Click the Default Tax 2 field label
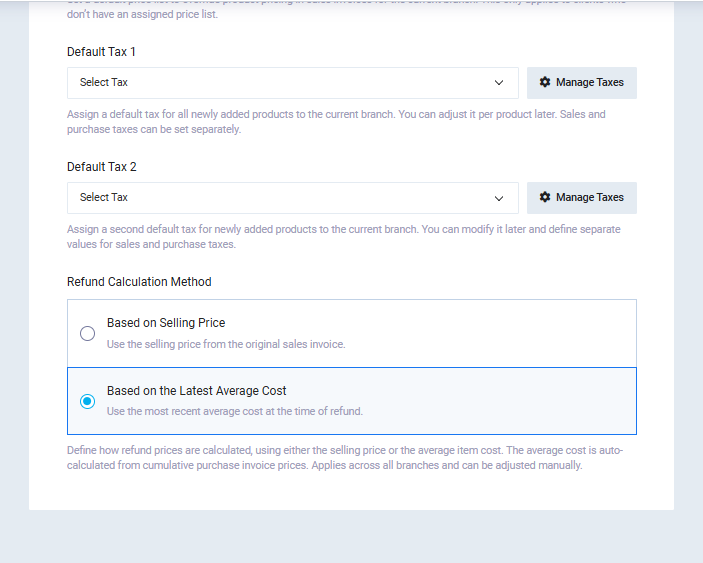Screen dimensions: 703x563 [x=102, y=167]
